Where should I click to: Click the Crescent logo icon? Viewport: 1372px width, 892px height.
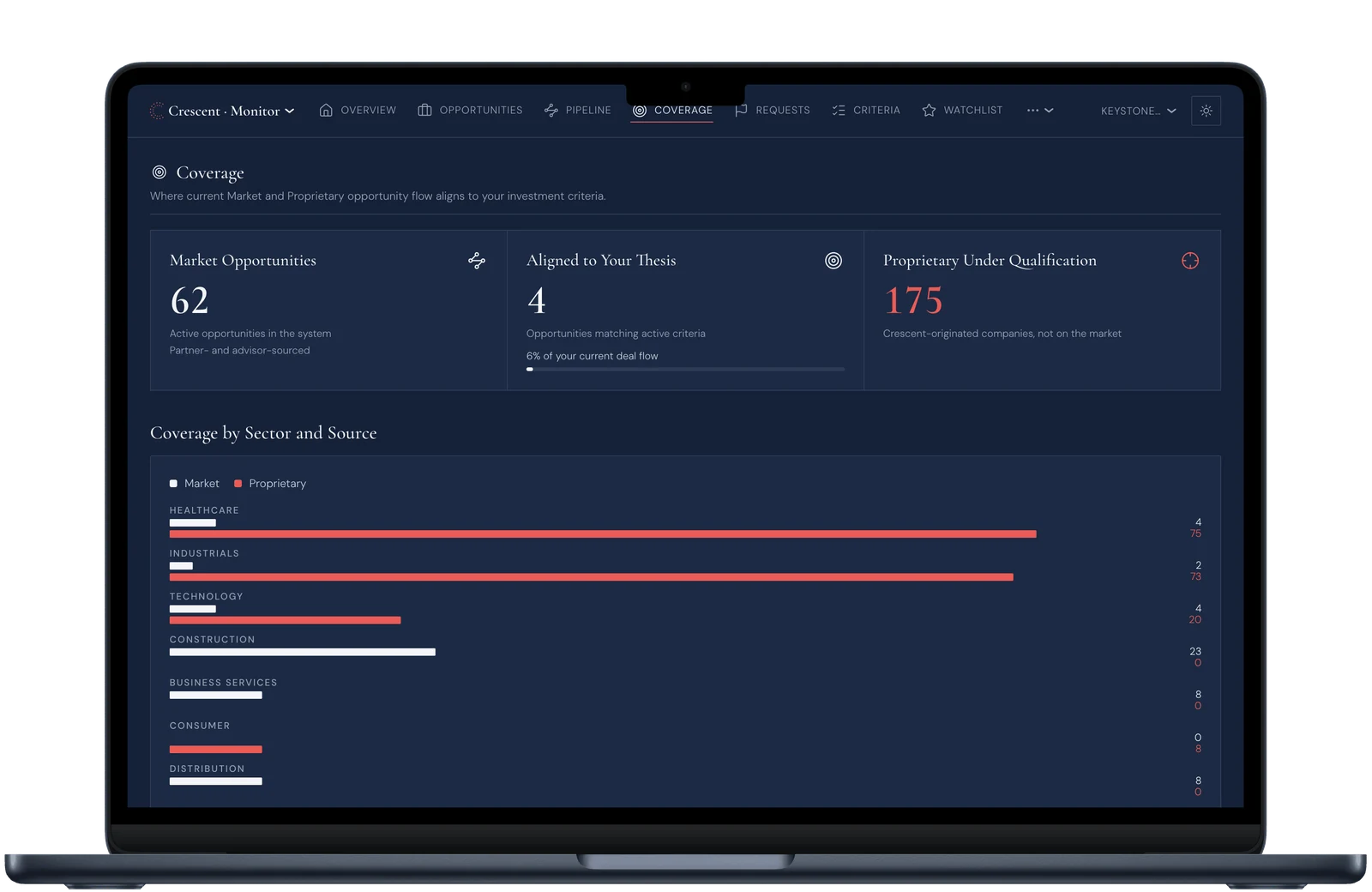click(x=157, y=111)
